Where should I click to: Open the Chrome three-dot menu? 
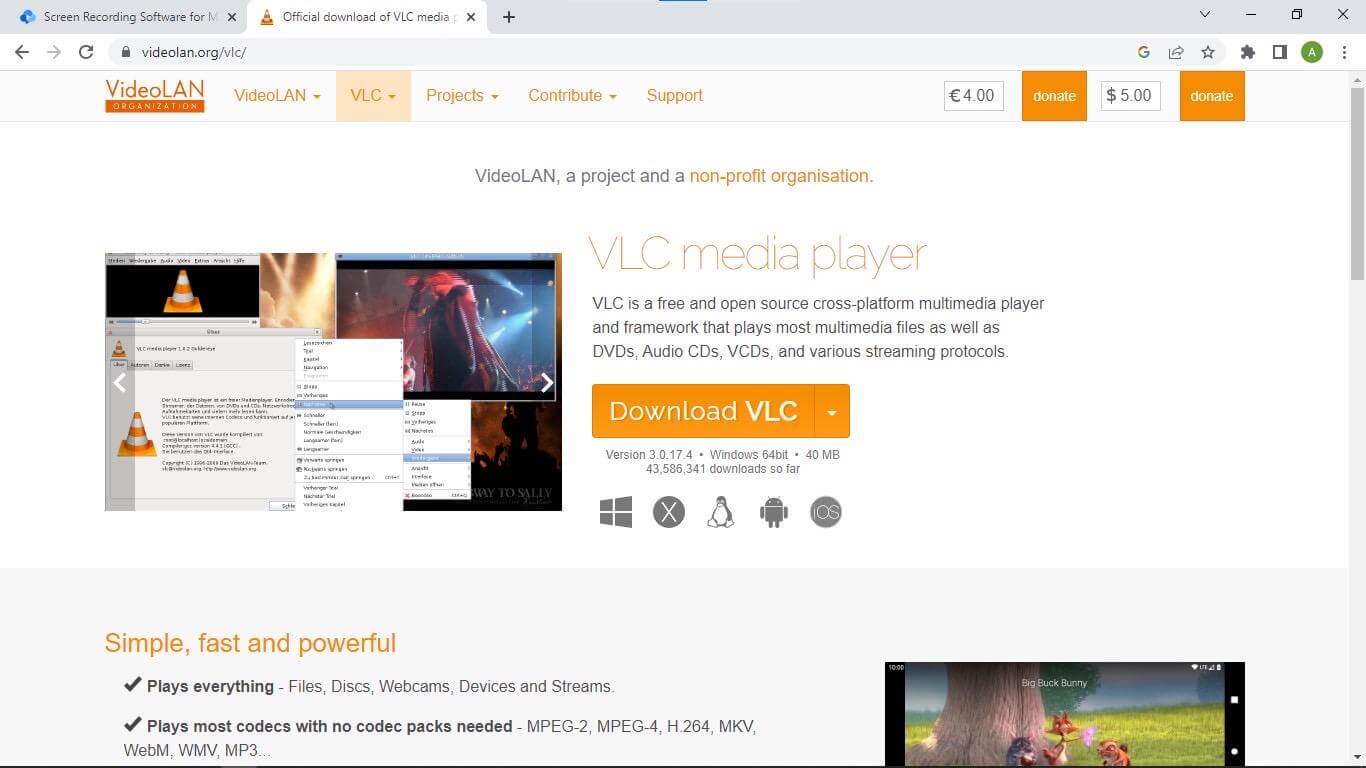[x=1344, y=52]
